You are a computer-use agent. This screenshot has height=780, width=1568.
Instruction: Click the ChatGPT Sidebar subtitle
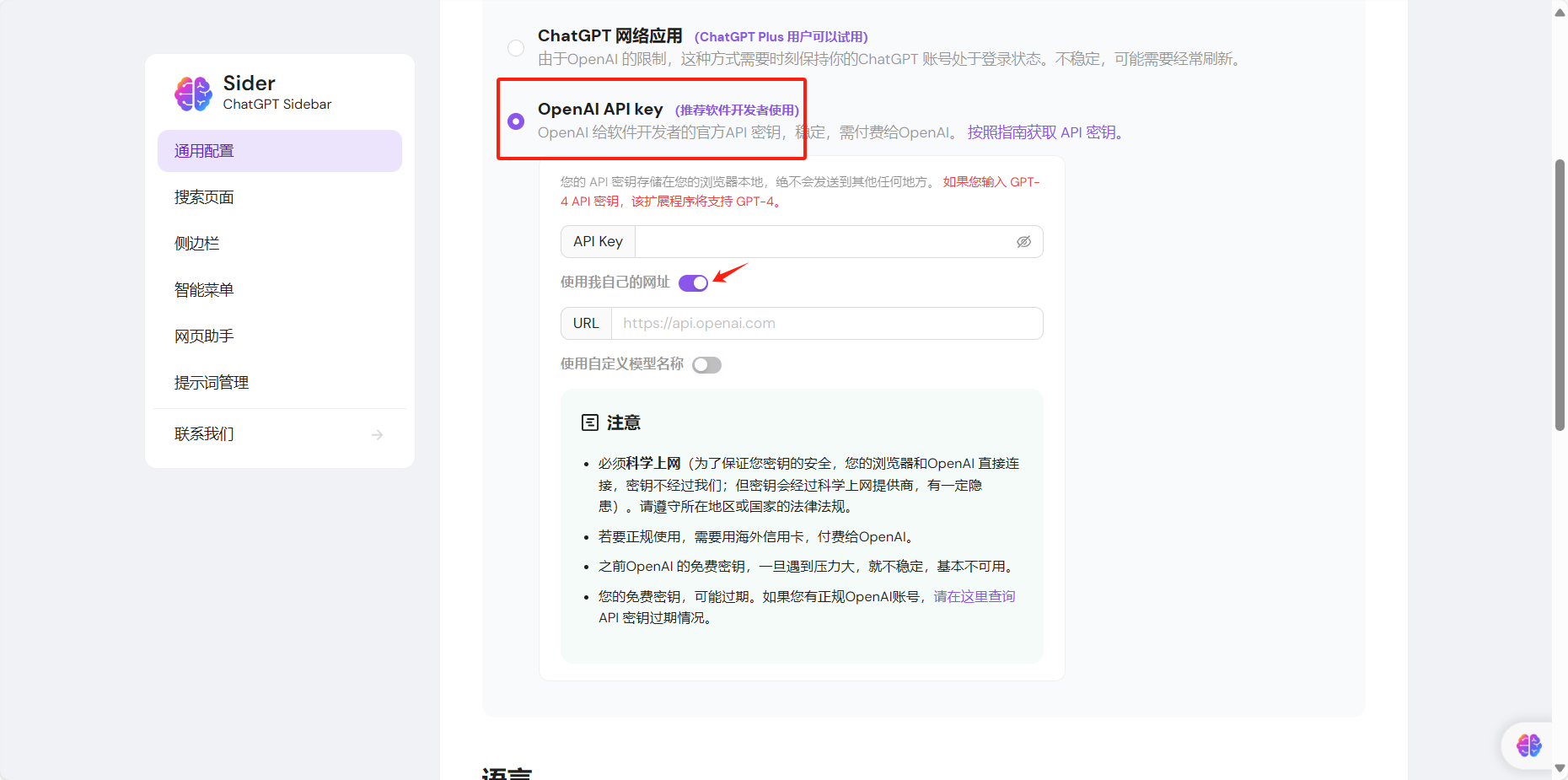point(277,105)
